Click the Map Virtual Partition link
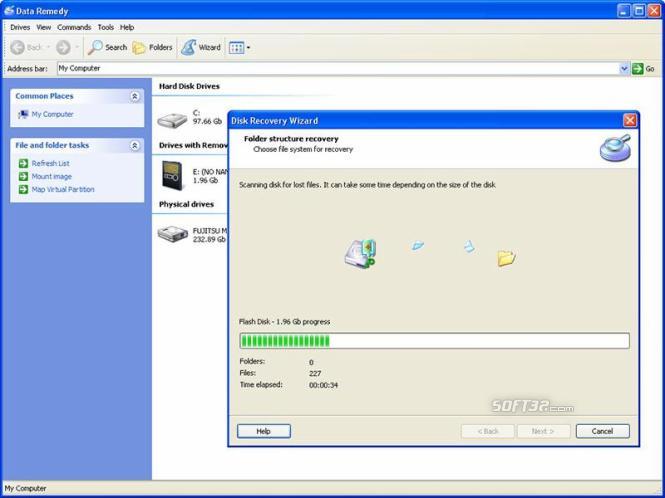Image resolution: width=665 pixels, height=498 pixels. [63, 190]
